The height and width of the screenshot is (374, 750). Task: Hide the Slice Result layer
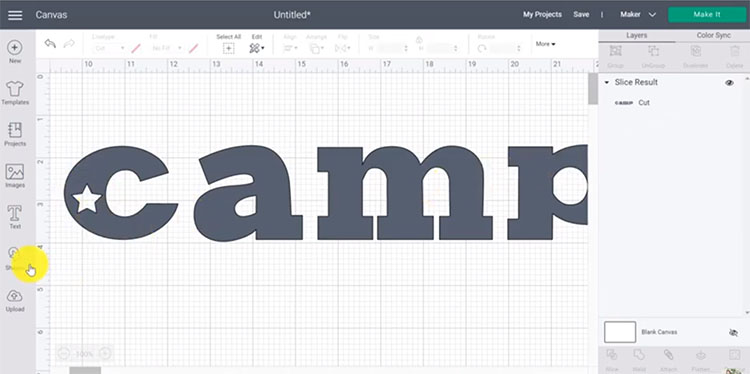[x=729, y=83]
